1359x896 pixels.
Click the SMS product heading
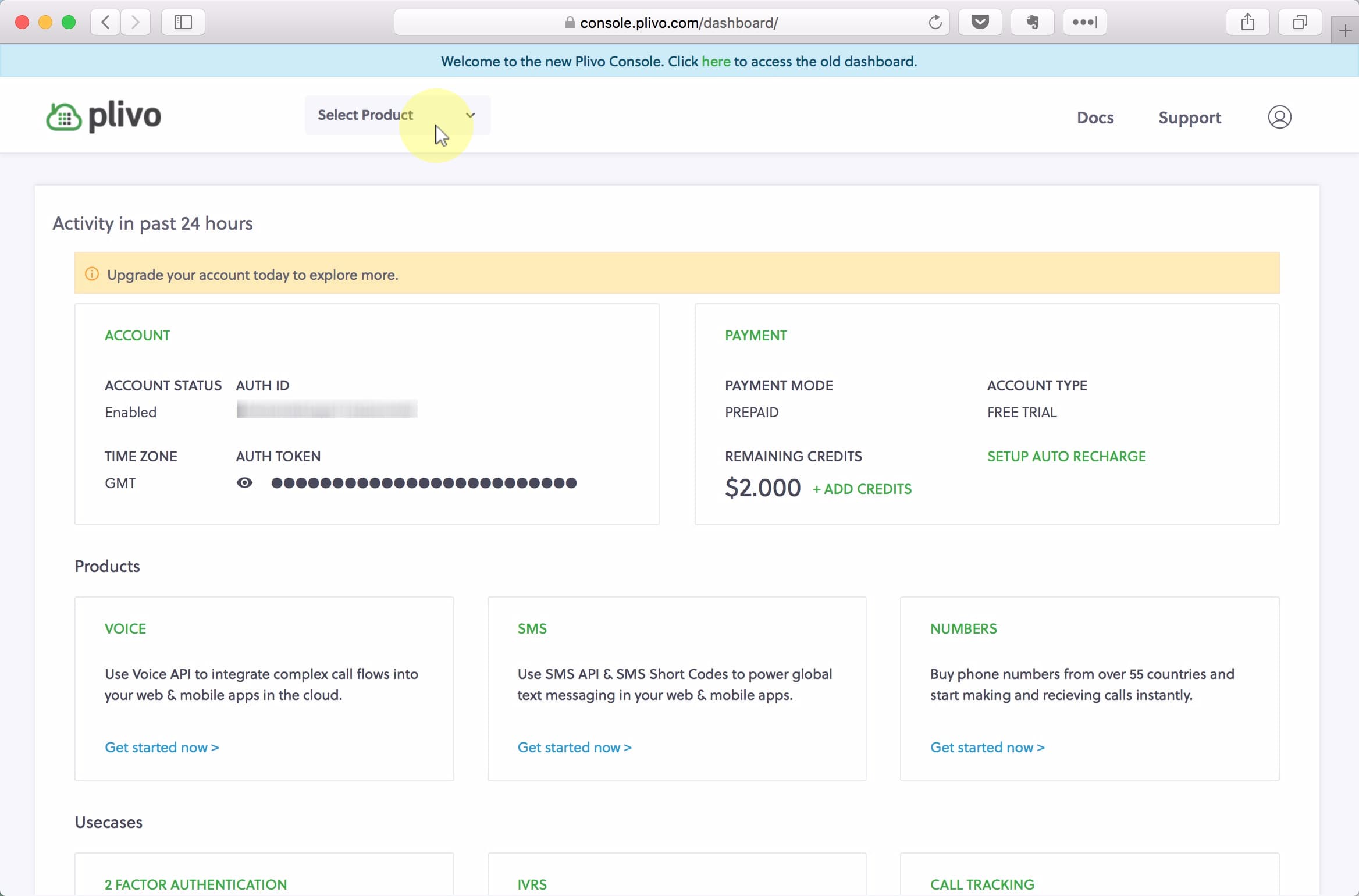(x=532, y=628)
